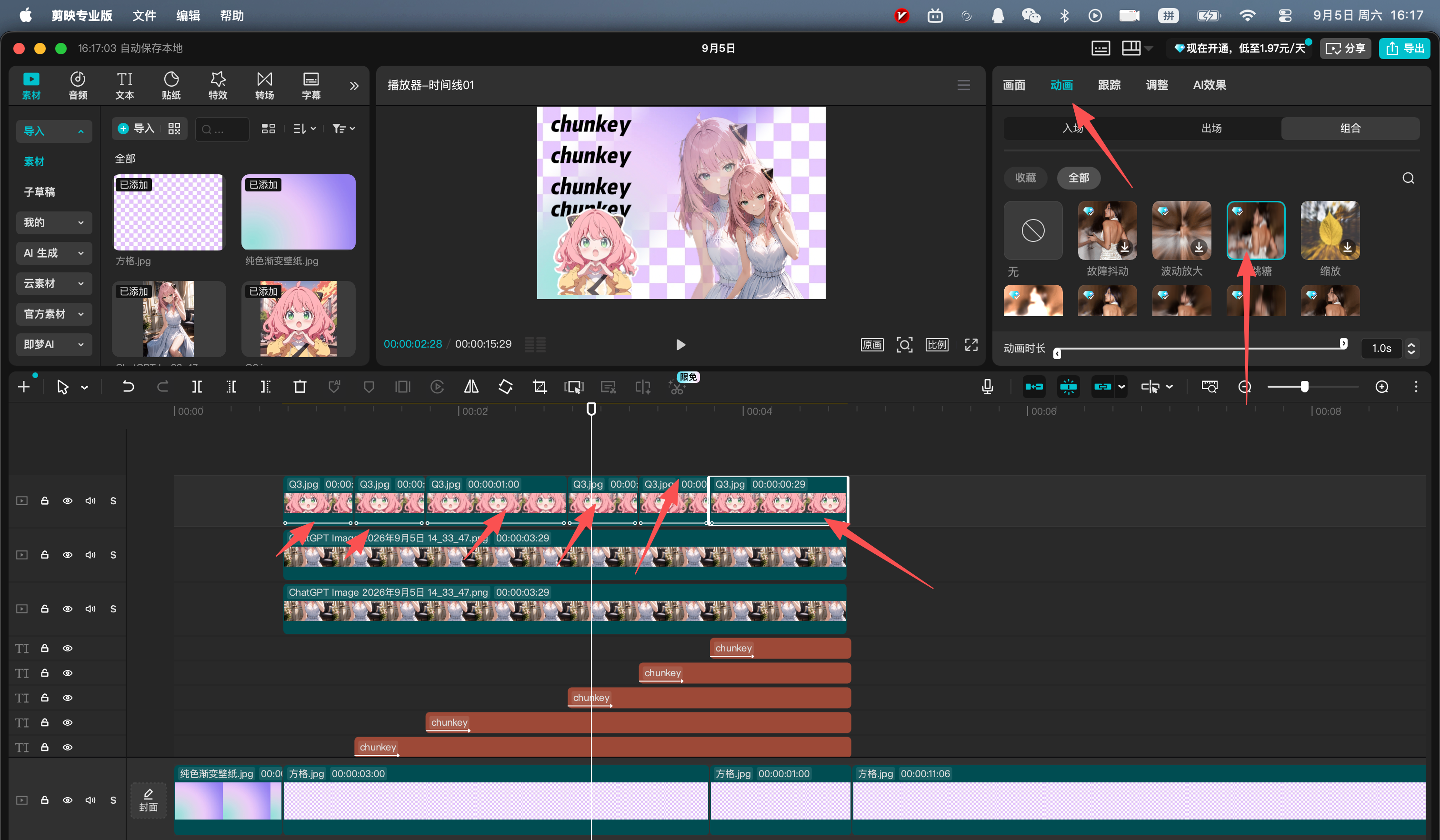This screenshot has height=840, width=1440.
Task: Open the 文本 text panel
Action: pos(125,86)
